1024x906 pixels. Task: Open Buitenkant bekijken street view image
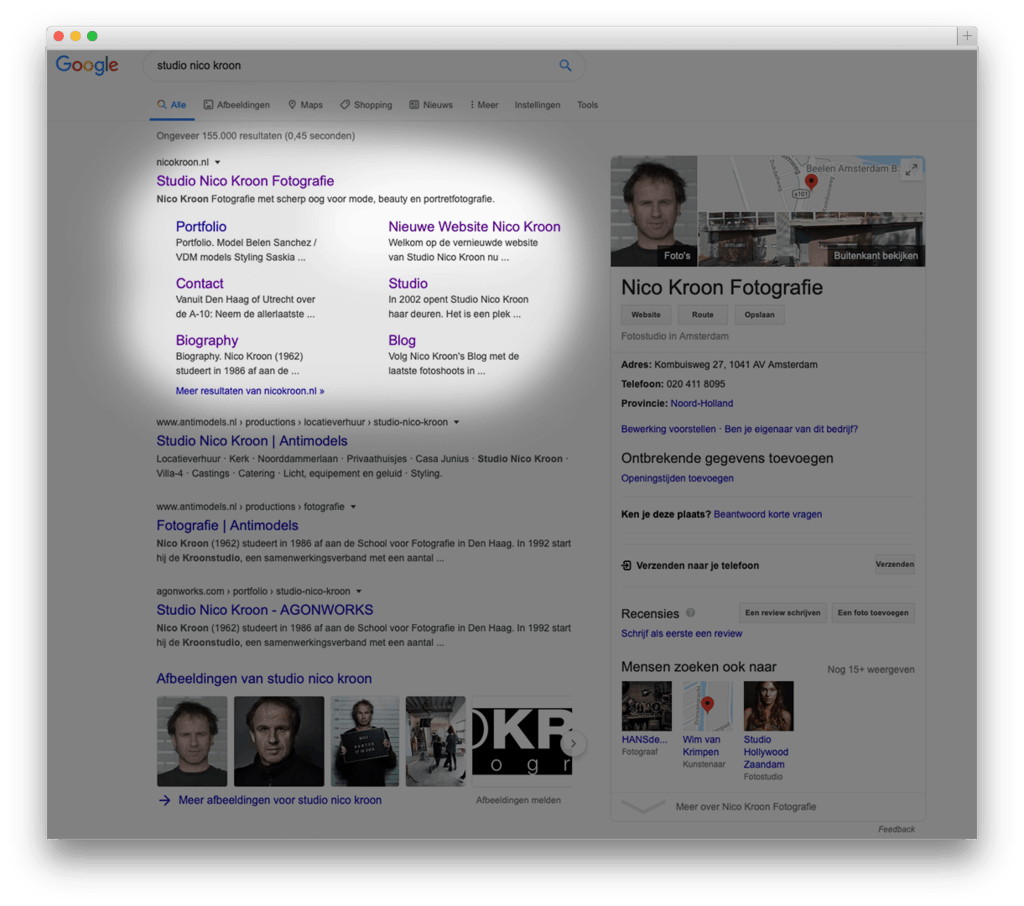811,239
